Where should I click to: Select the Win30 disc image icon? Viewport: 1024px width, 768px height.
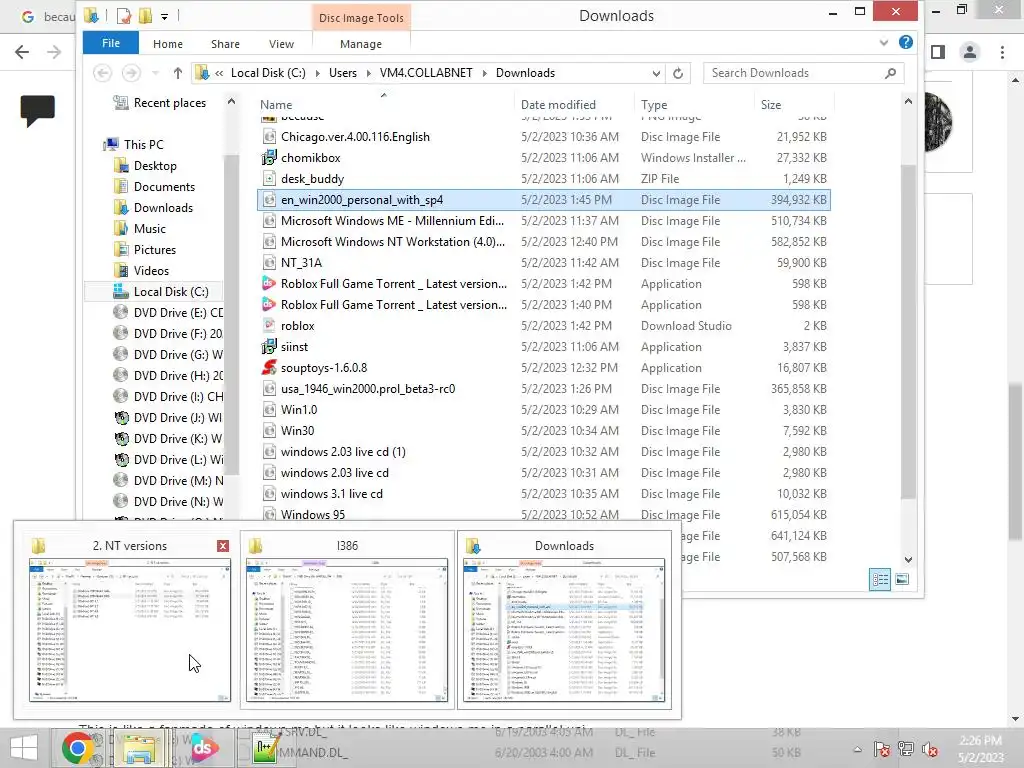point(268,430)
